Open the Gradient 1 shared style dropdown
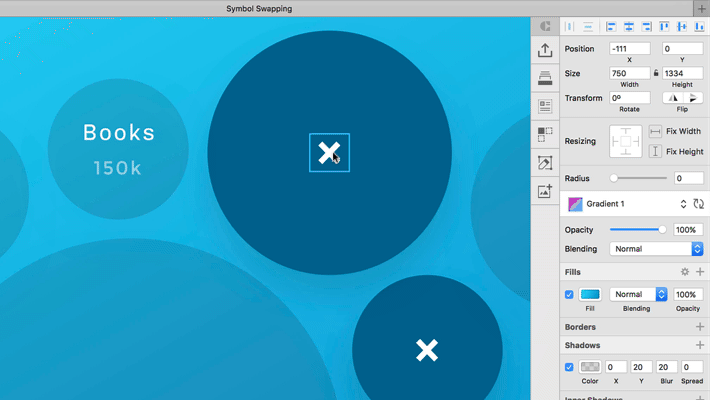Image resolution: width=710 pixels, height=400 pixels. click(683, 204)
